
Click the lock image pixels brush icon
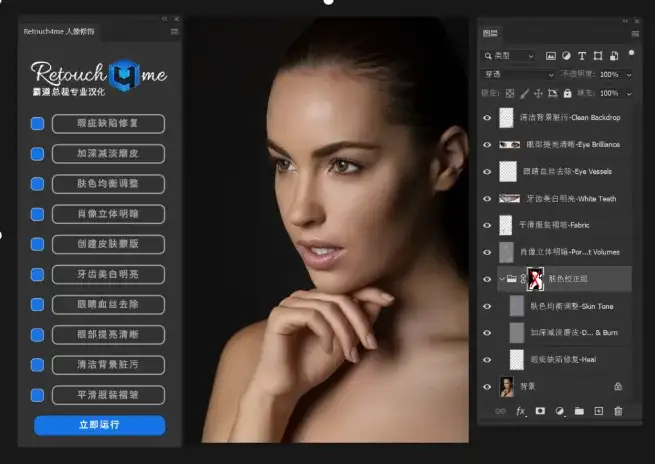(x=524, y=93)
